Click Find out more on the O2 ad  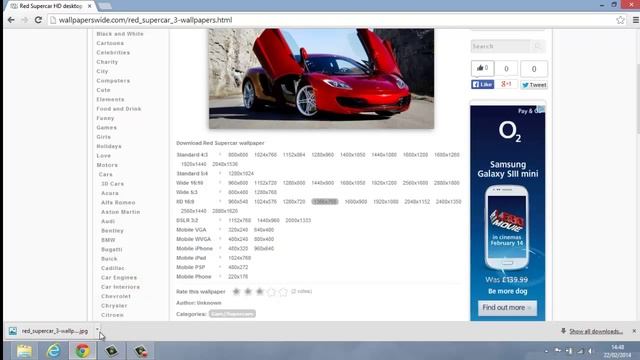point(507,308)
